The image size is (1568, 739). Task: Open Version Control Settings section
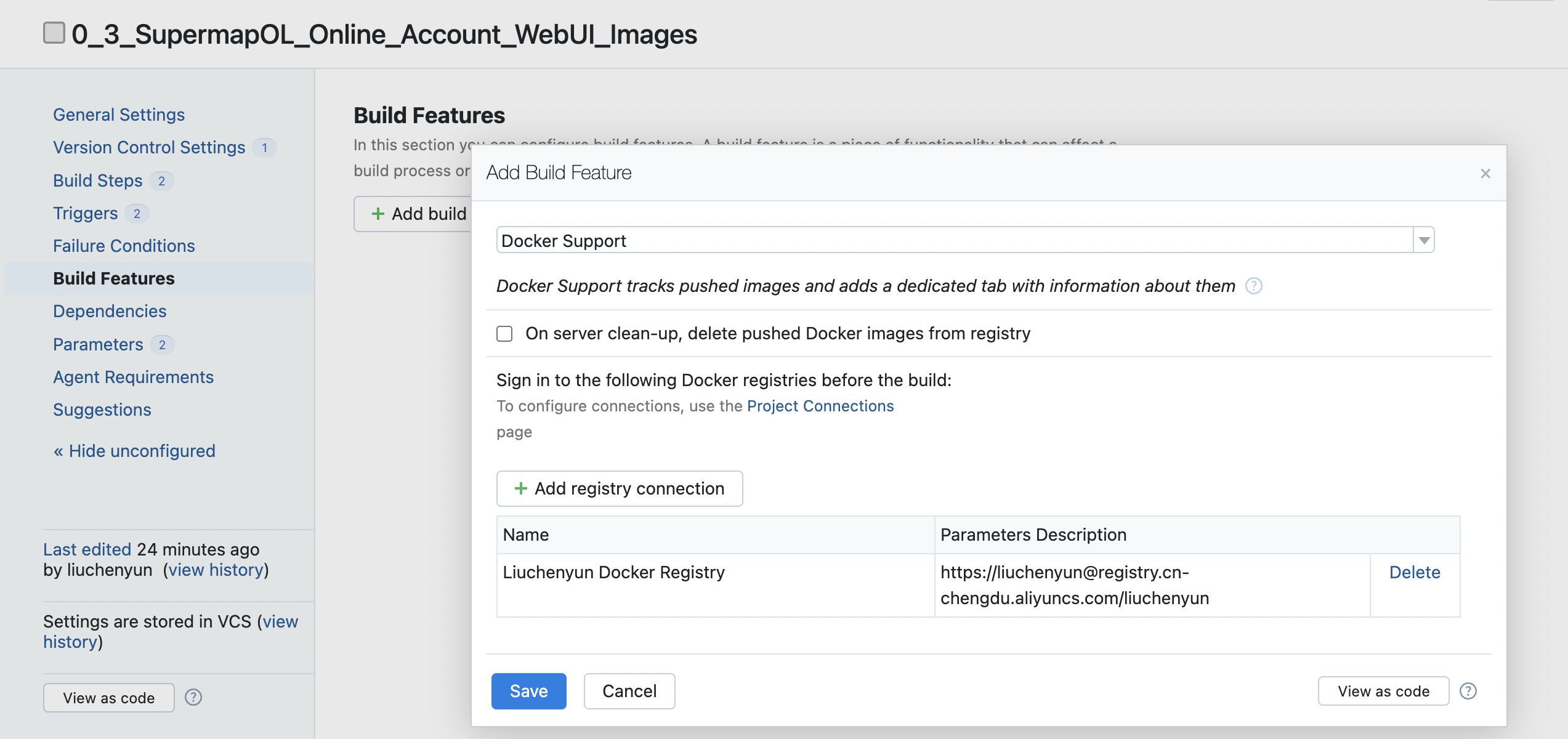[x=149, y=147]
